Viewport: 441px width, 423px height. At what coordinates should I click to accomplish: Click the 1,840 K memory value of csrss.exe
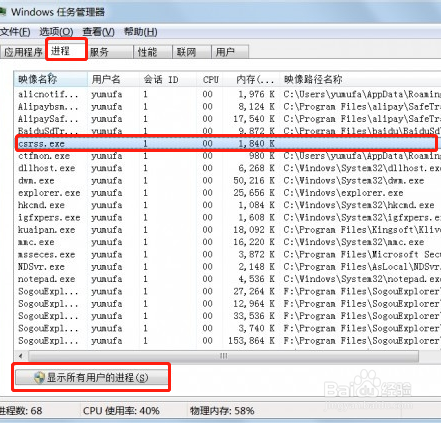pos(257,144)
